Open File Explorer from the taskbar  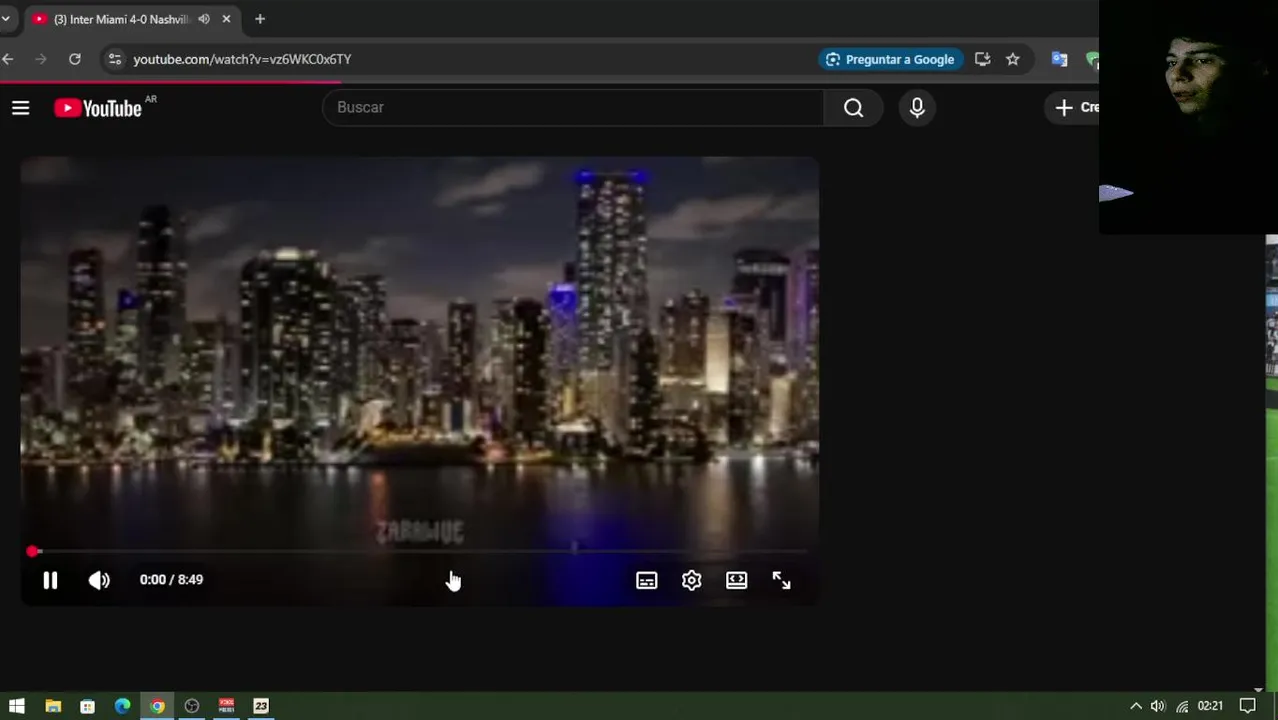click(x=53, y=706)
